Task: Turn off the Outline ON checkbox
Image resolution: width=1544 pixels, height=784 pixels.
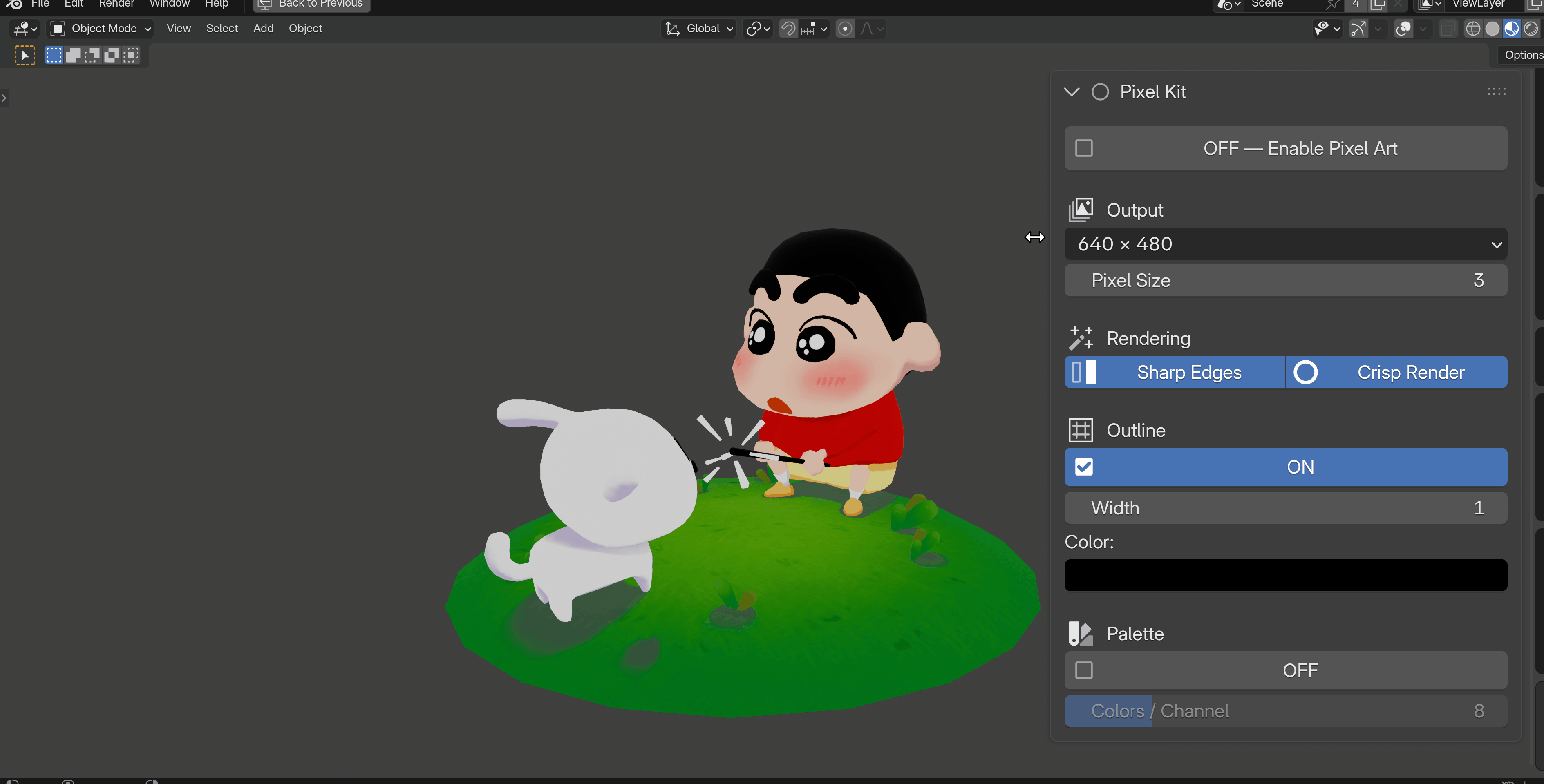Action: pyautogui.click(x=1084, y=467)
